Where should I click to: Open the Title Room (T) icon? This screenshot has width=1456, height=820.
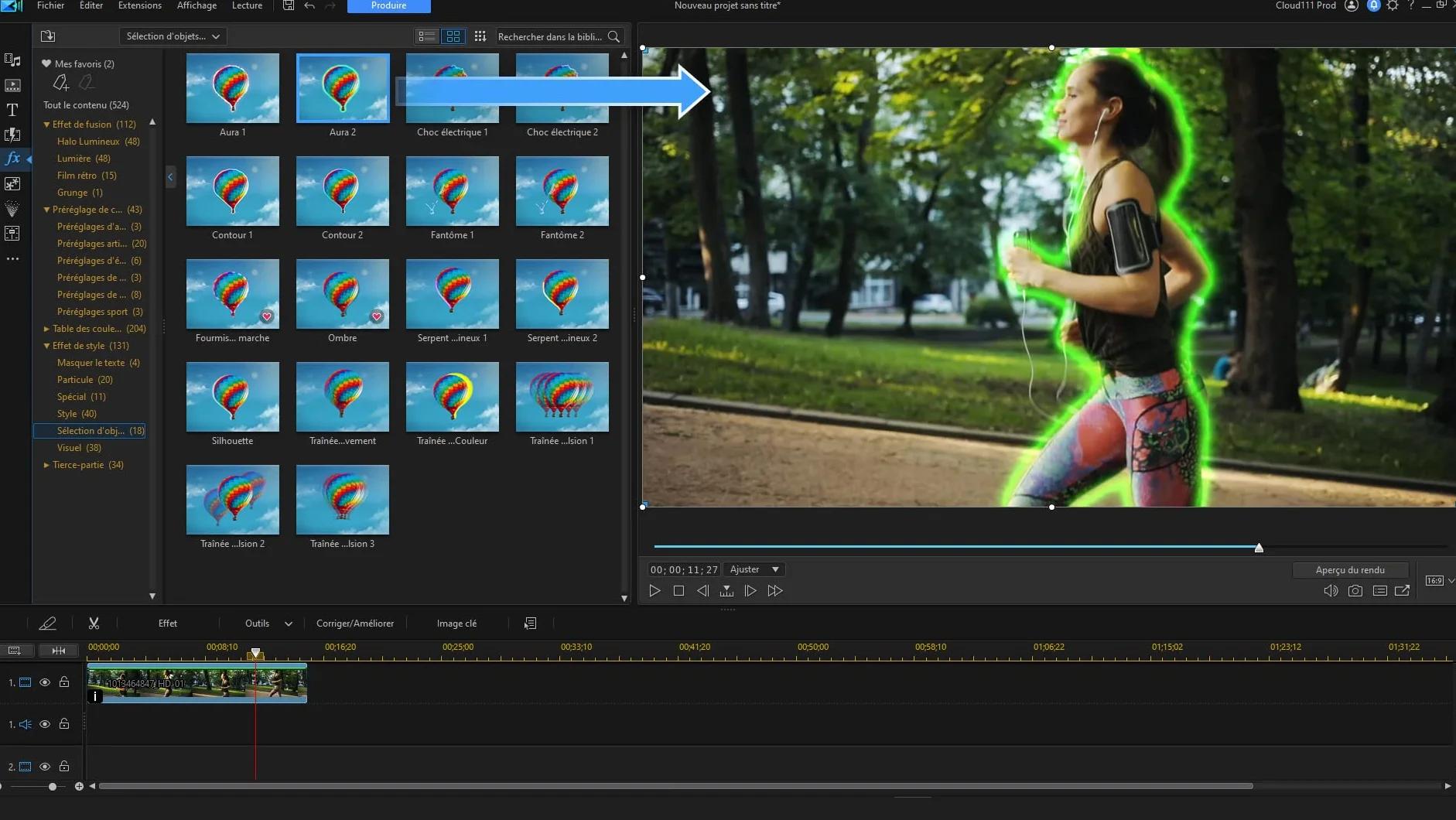pos(12,110)
